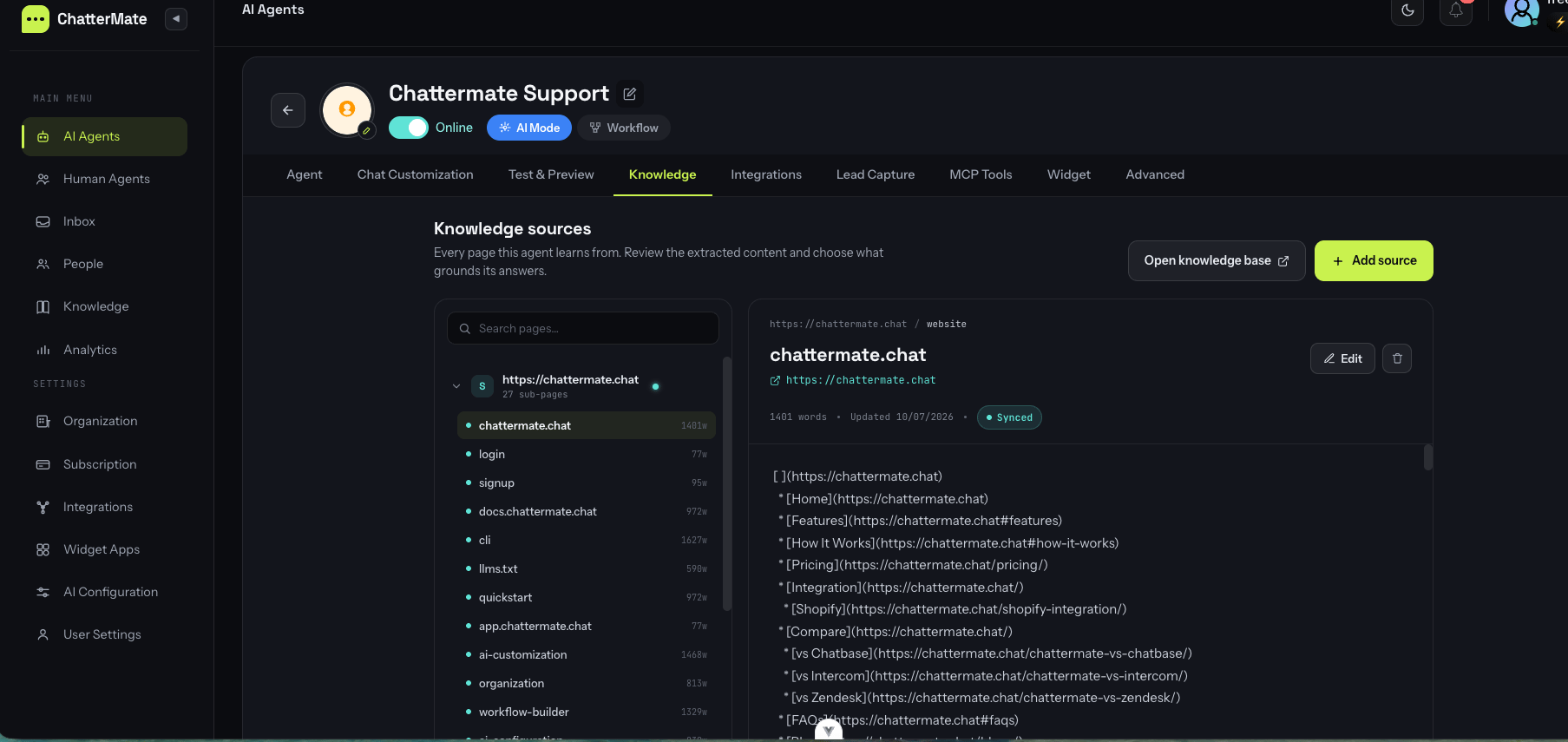
Task: Select the llms.txt page
Action: coord(586,568)
